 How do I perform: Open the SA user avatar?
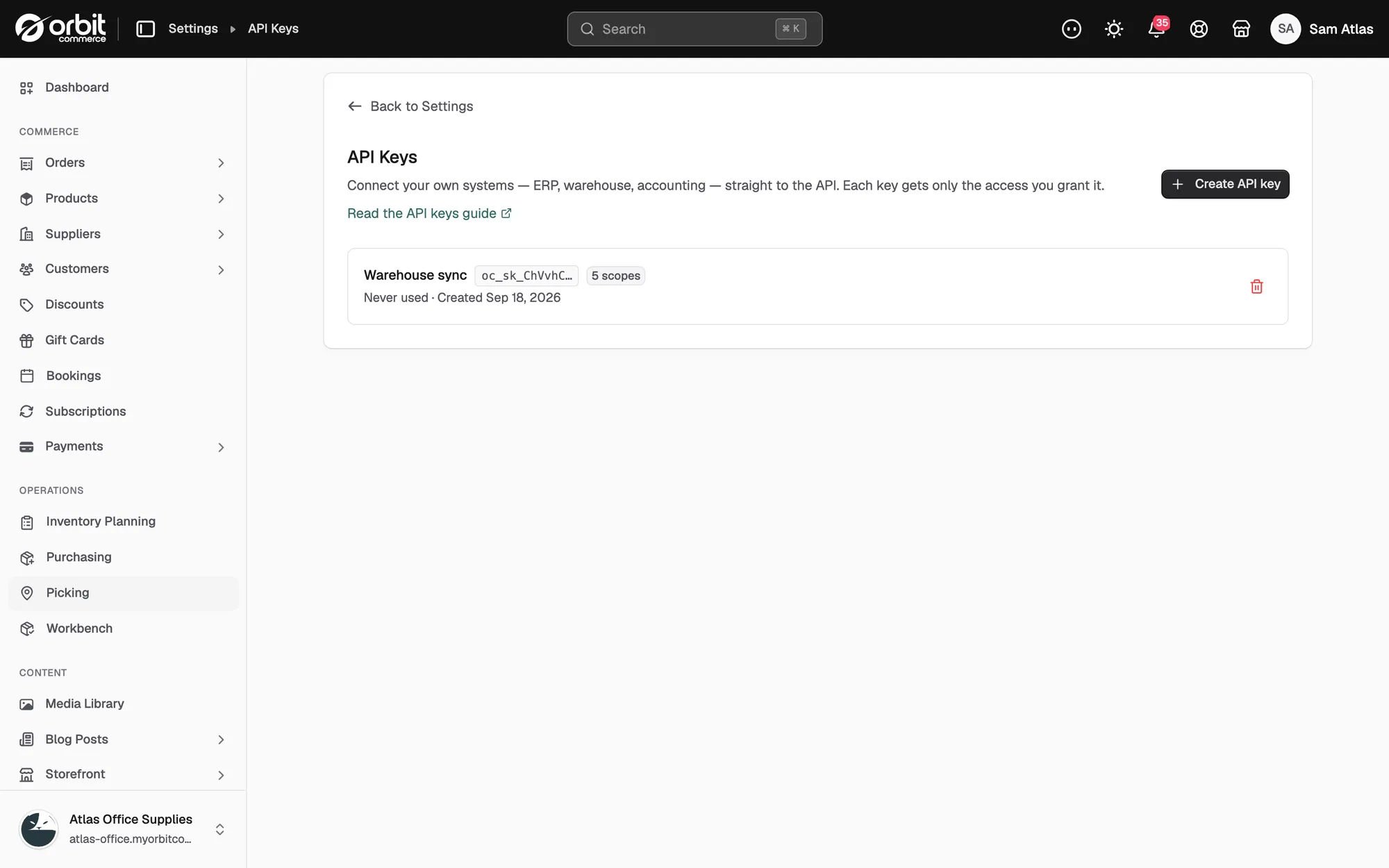(x=1286, y=28)
